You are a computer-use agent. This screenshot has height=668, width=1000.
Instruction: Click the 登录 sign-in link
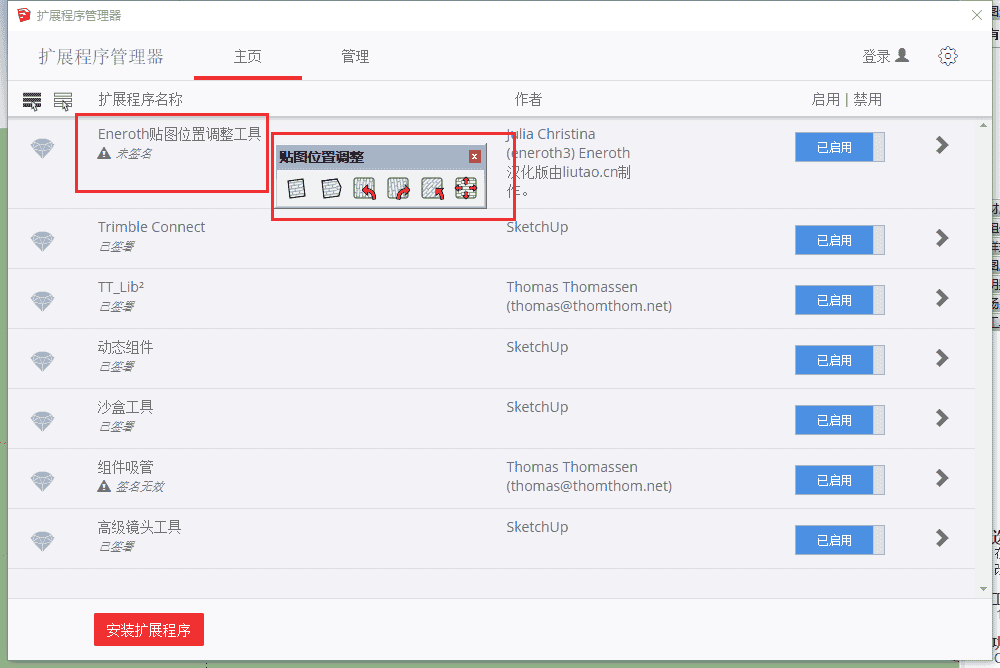pyautogui.click(x=885, y=56)
